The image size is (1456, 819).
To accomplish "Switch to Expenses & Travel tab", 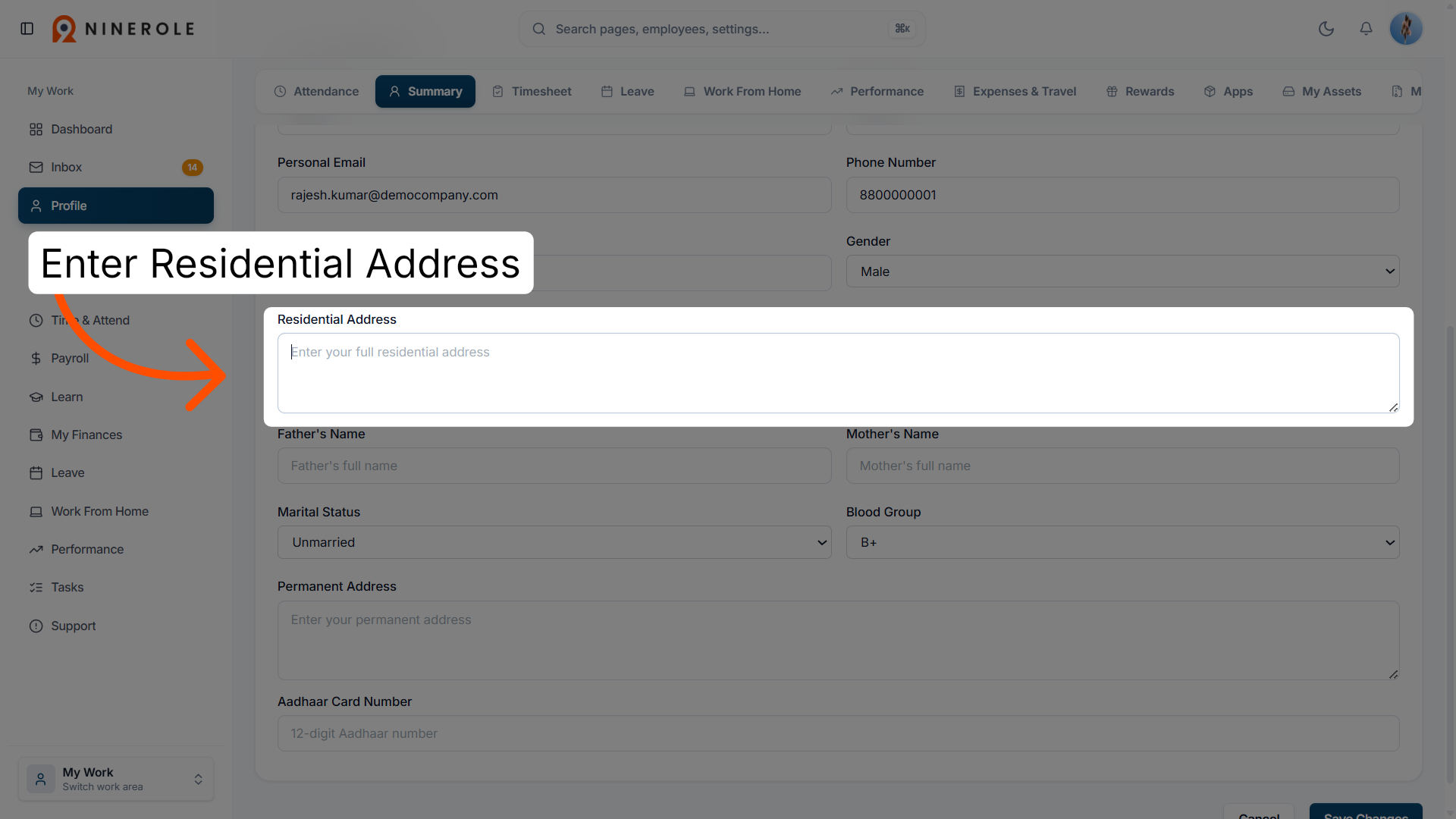I will (x=1015, y=91).
